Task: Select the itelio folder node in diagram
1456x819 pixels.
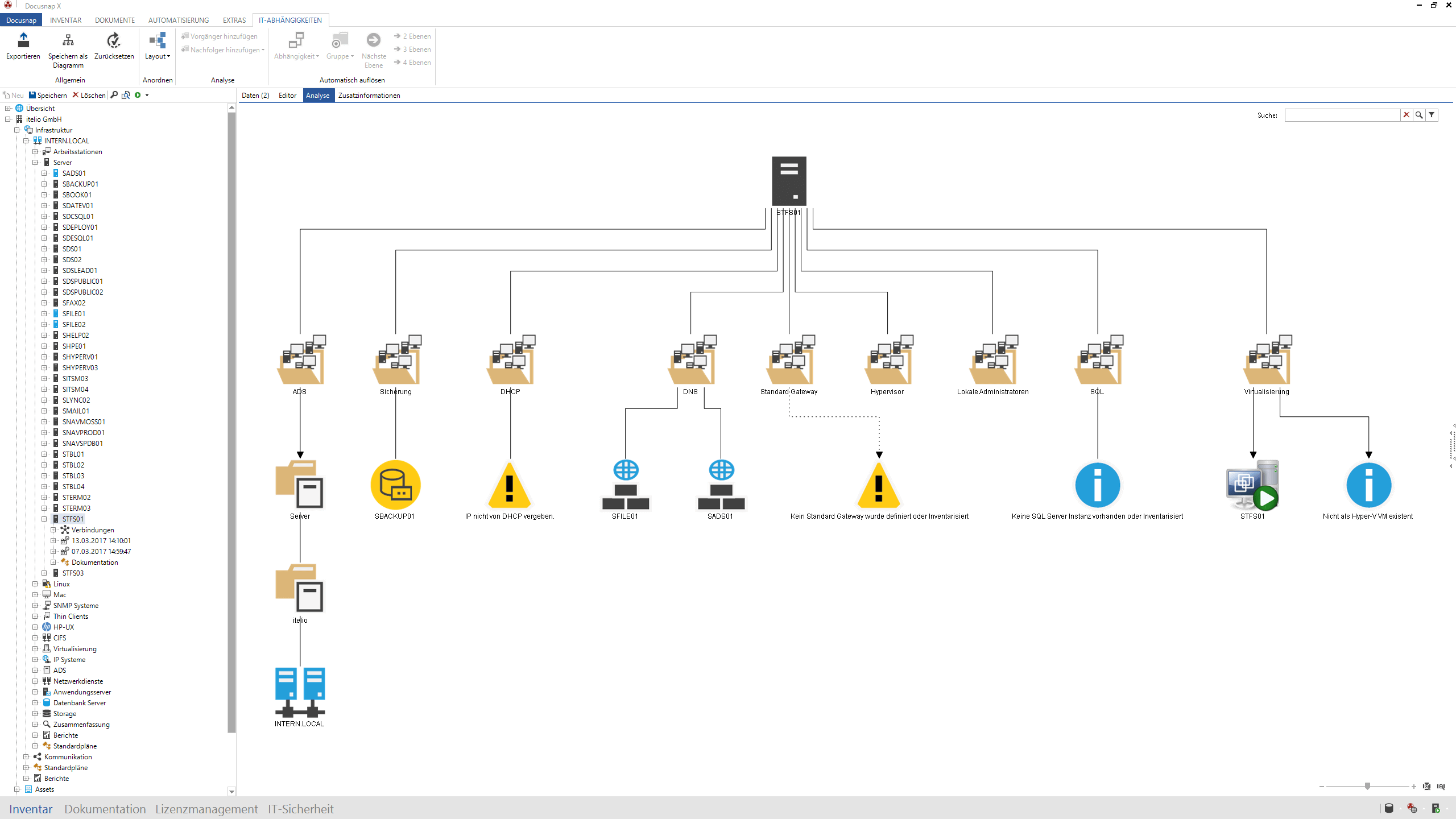Action: coord(300,588)
